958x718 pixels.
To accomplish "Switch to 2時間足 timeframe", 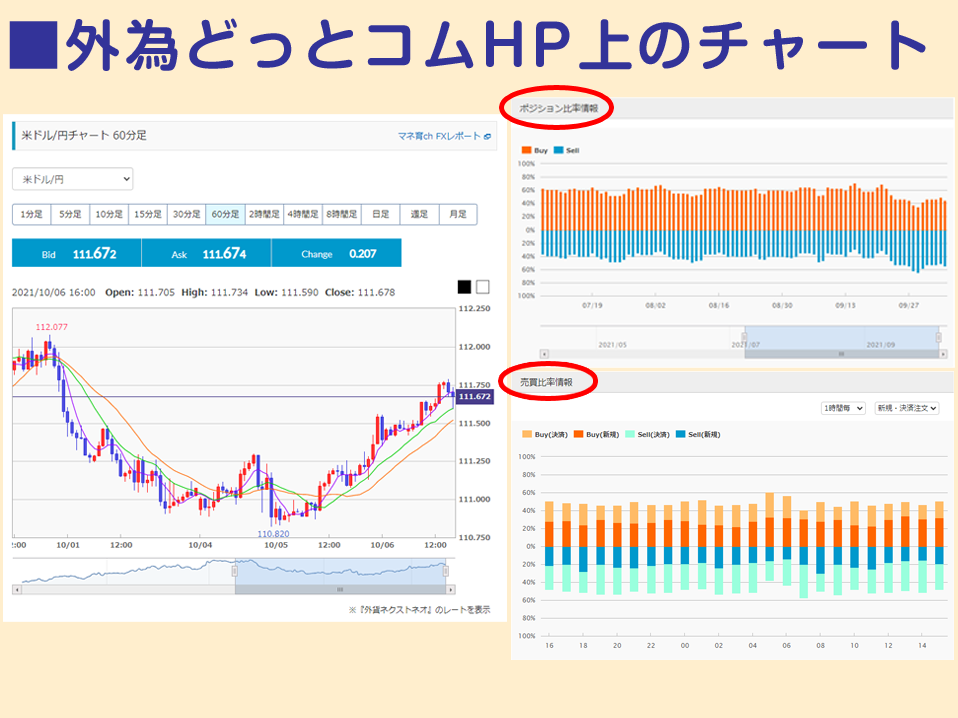I will pos(264,214).
